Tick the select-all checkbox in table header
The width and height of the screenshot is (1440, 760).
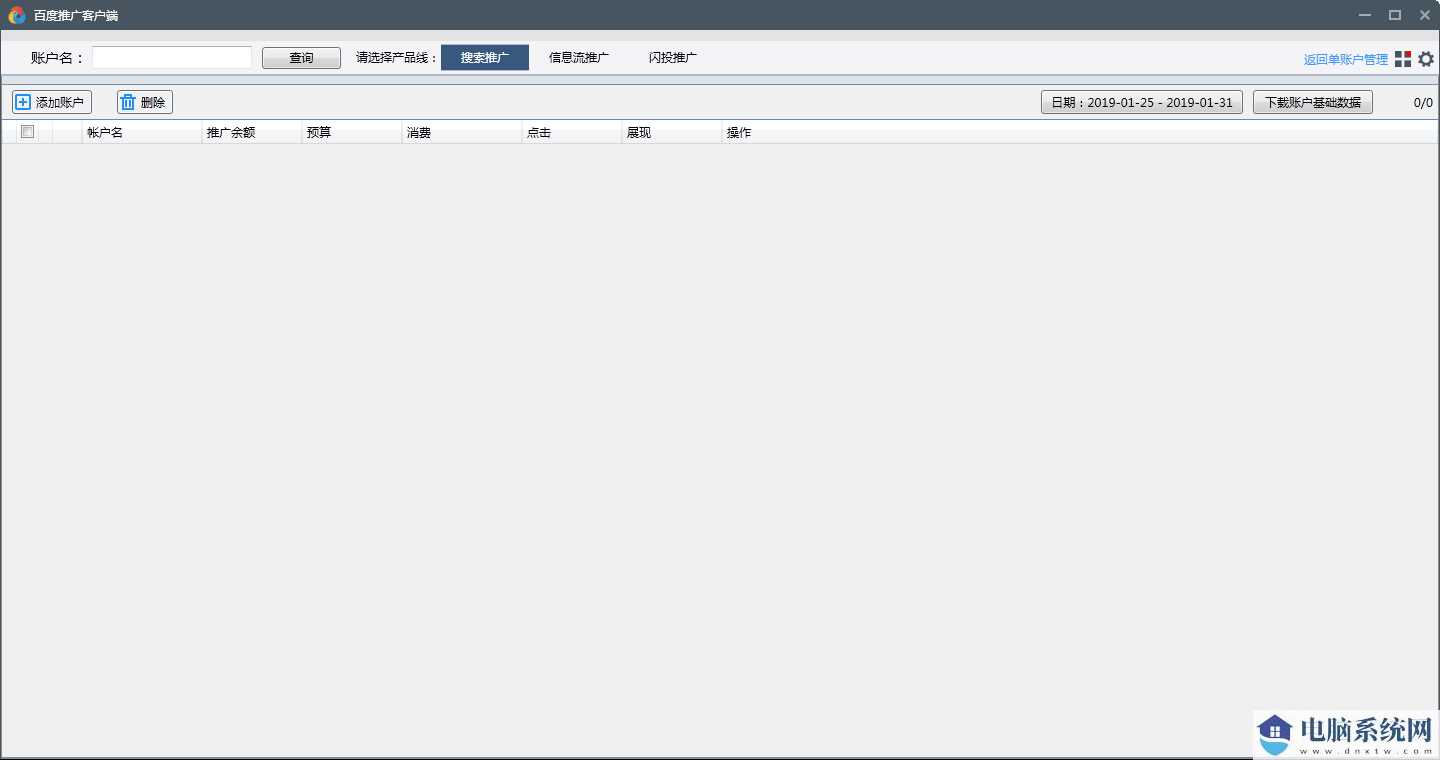(x=28, y=132)
